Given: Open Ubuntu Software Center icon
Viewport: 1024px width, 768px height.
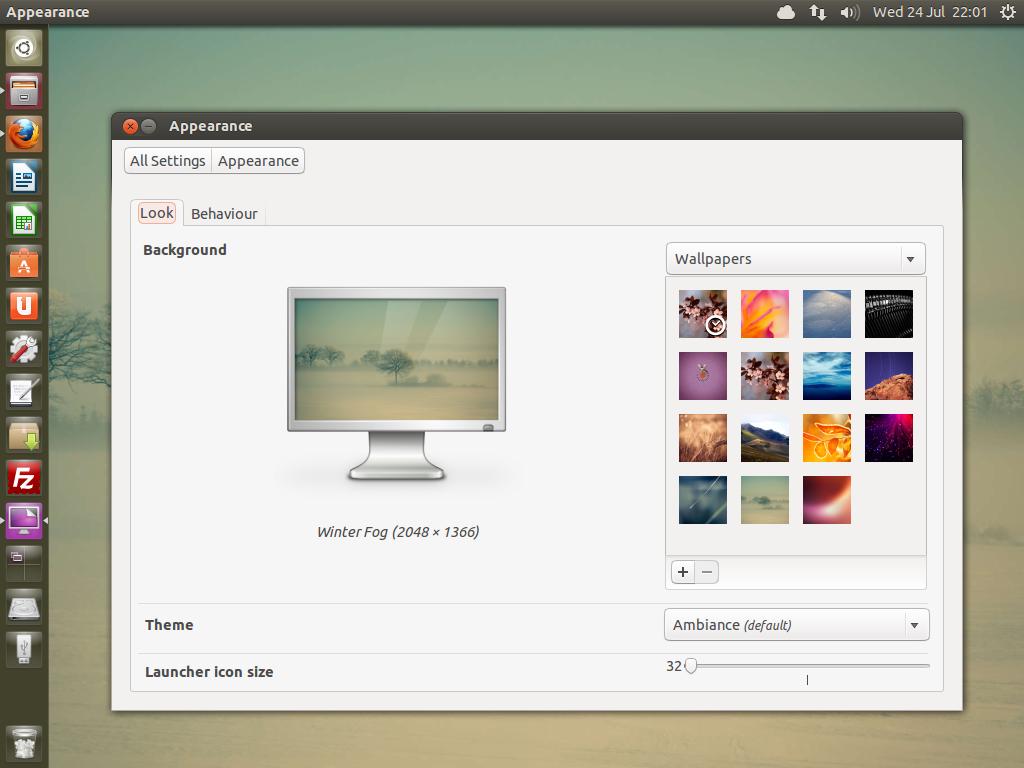Looking at the screenshot, I should pyautogui.click(x=24, y=263).
